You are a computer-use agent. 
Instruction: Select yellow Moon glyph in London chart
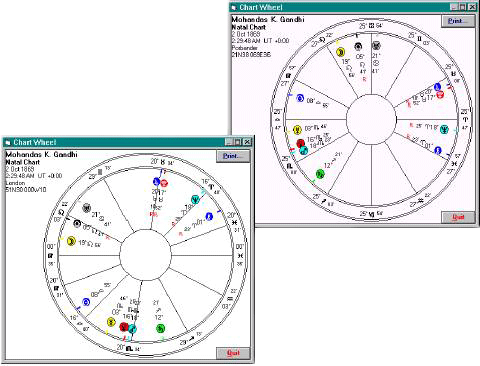point(71,241)
